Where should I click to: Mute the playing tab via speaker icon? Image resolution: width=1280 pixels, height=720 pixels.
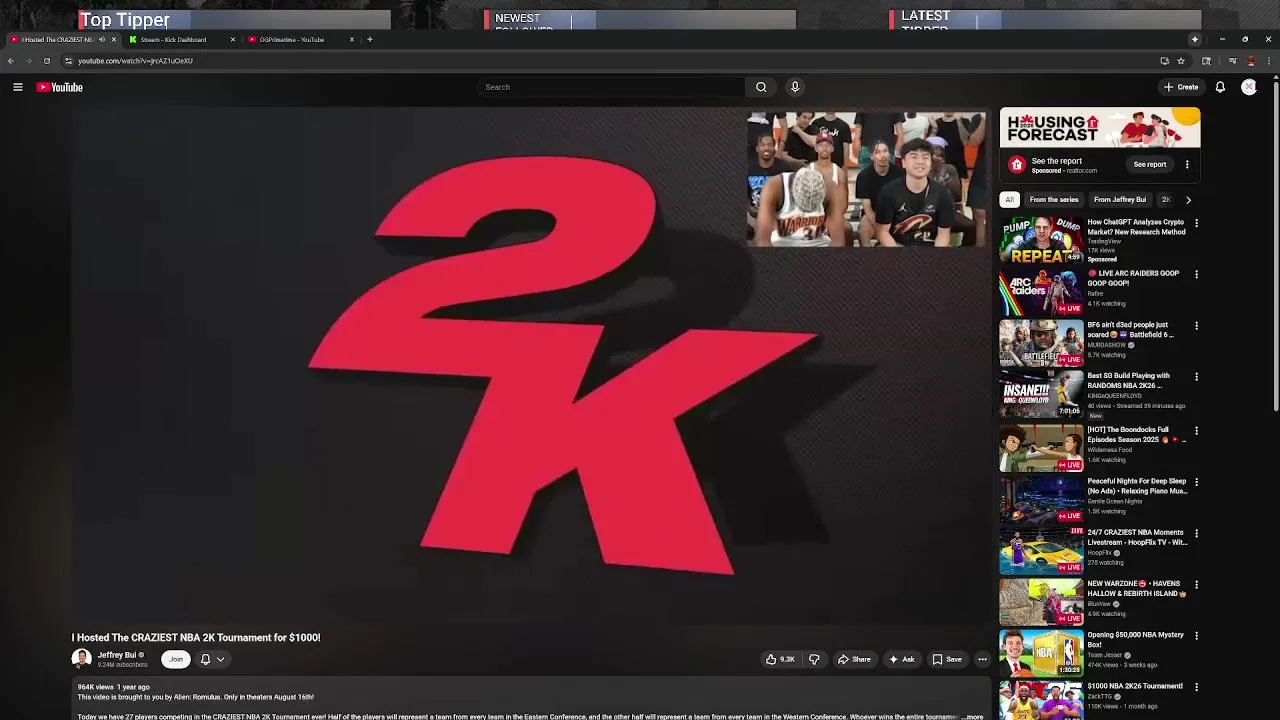102,39
